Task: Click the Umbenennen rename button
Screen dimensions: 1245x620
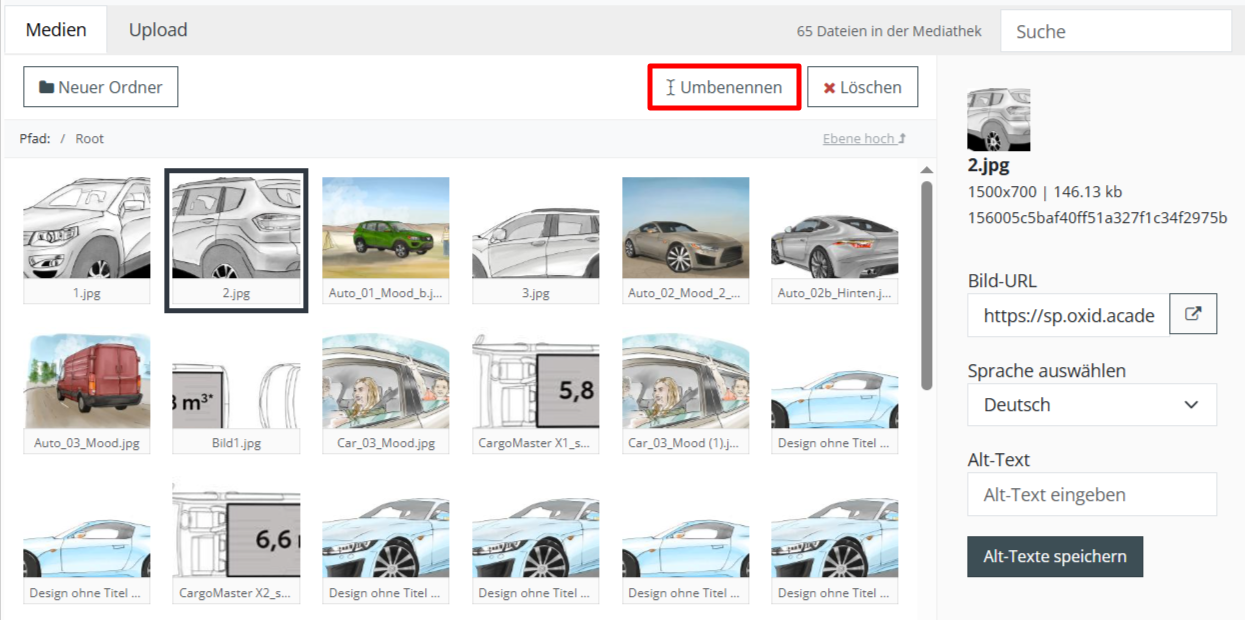Action: click(x=724, y=87)
